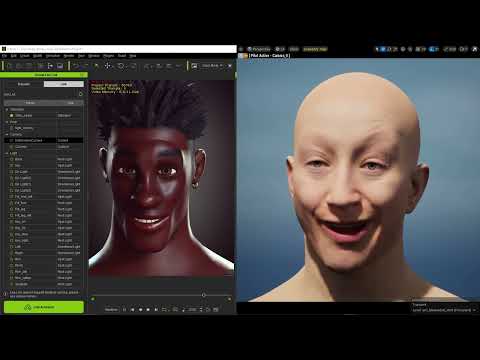Open the Animation menu in iClone
The image size is (480, 360).
click(x=53, y=56)
